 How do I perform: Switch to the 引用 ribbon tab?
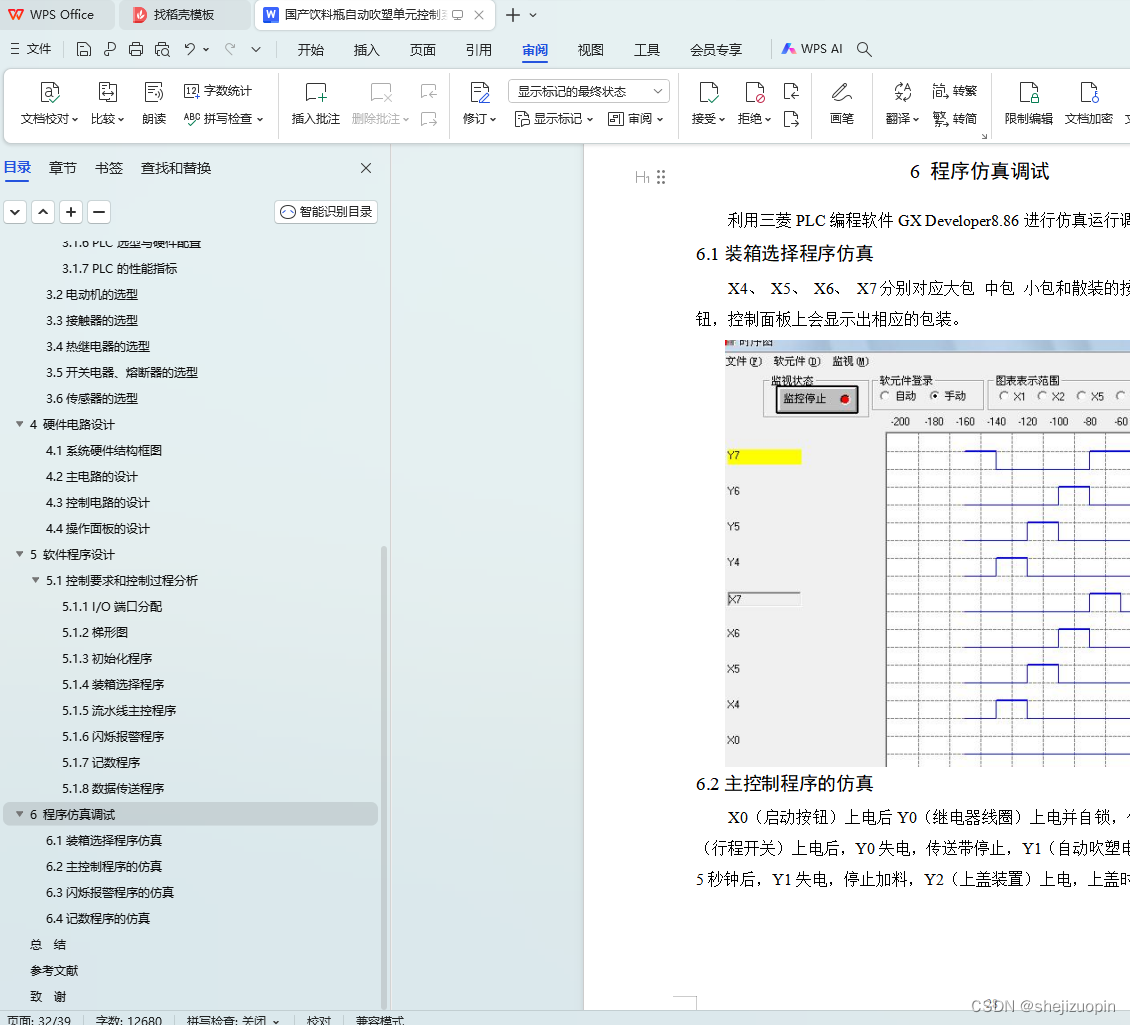click(x=479, y=50)
